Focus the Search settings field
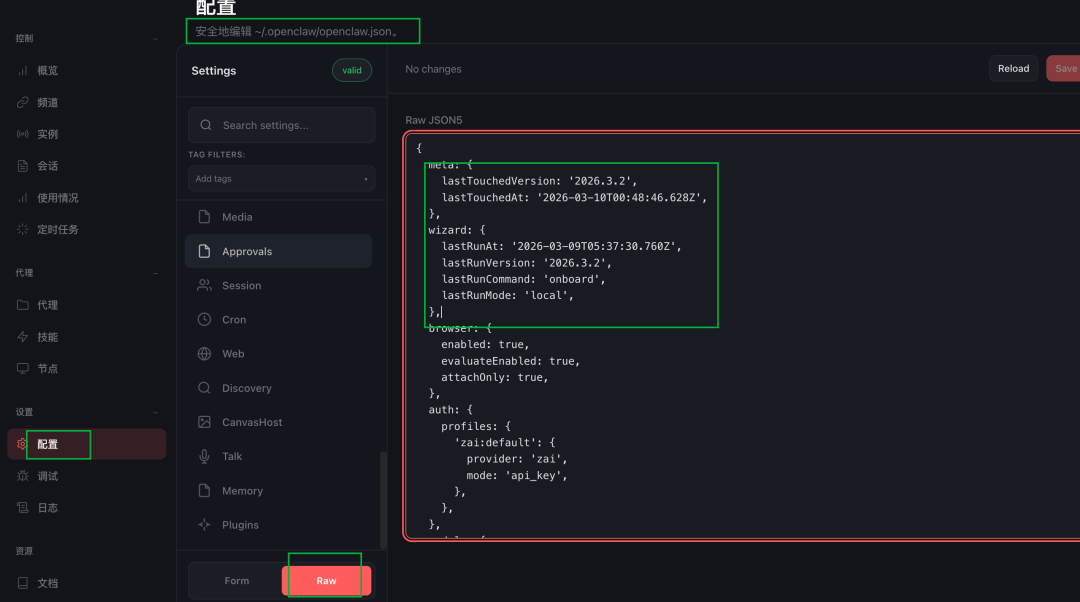The width and height of the screenshot is (1080, 602). (281, 125)
